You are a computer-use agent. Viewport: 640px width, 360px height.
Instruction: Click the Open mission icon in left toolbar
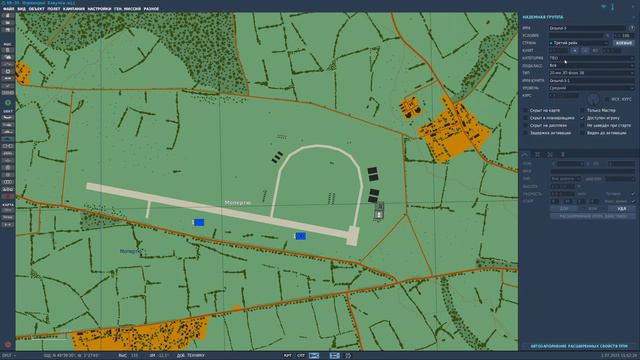(x=8, y=22)
